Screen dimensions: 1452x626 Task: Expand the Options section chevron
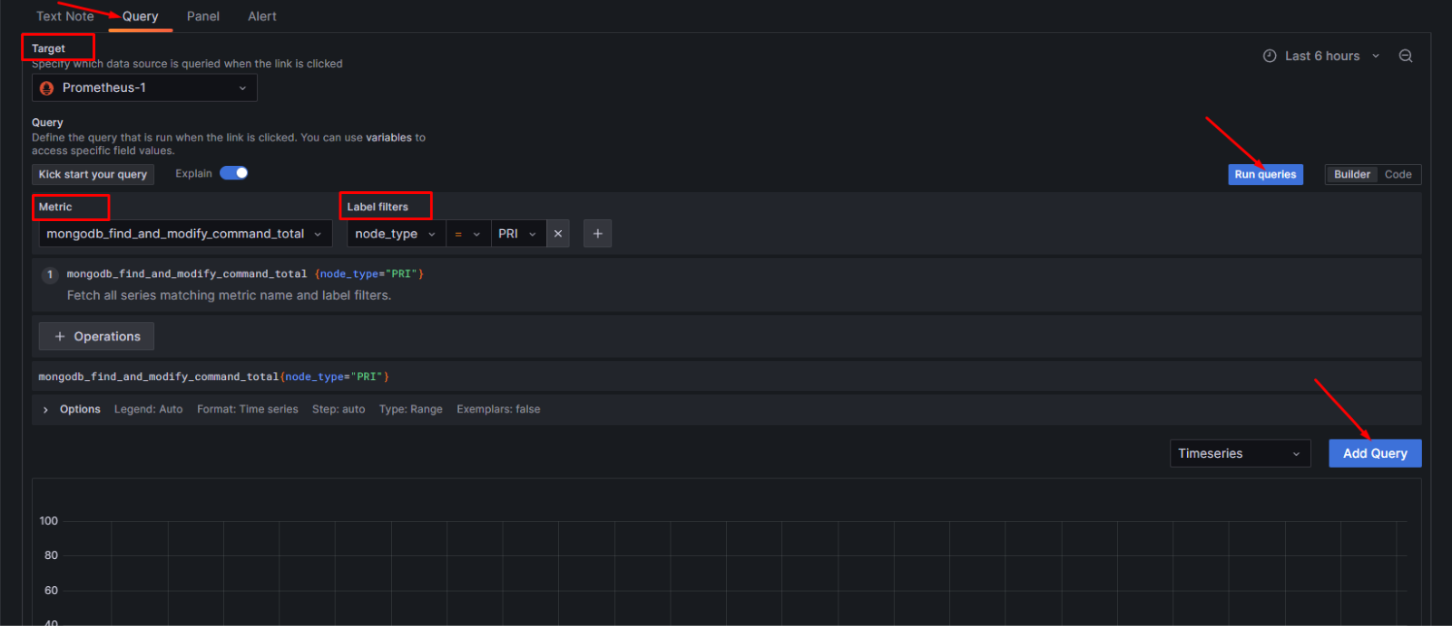(x=46, y=409)
